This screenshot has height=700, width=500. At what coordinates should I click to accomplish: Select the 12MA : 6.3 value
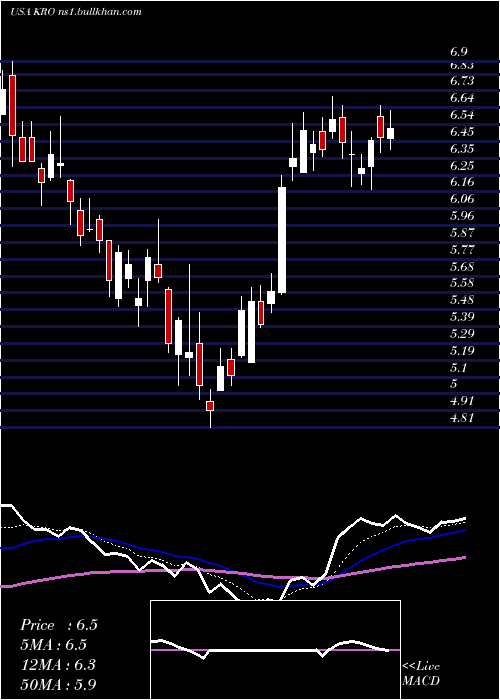(x=57, y=665)
